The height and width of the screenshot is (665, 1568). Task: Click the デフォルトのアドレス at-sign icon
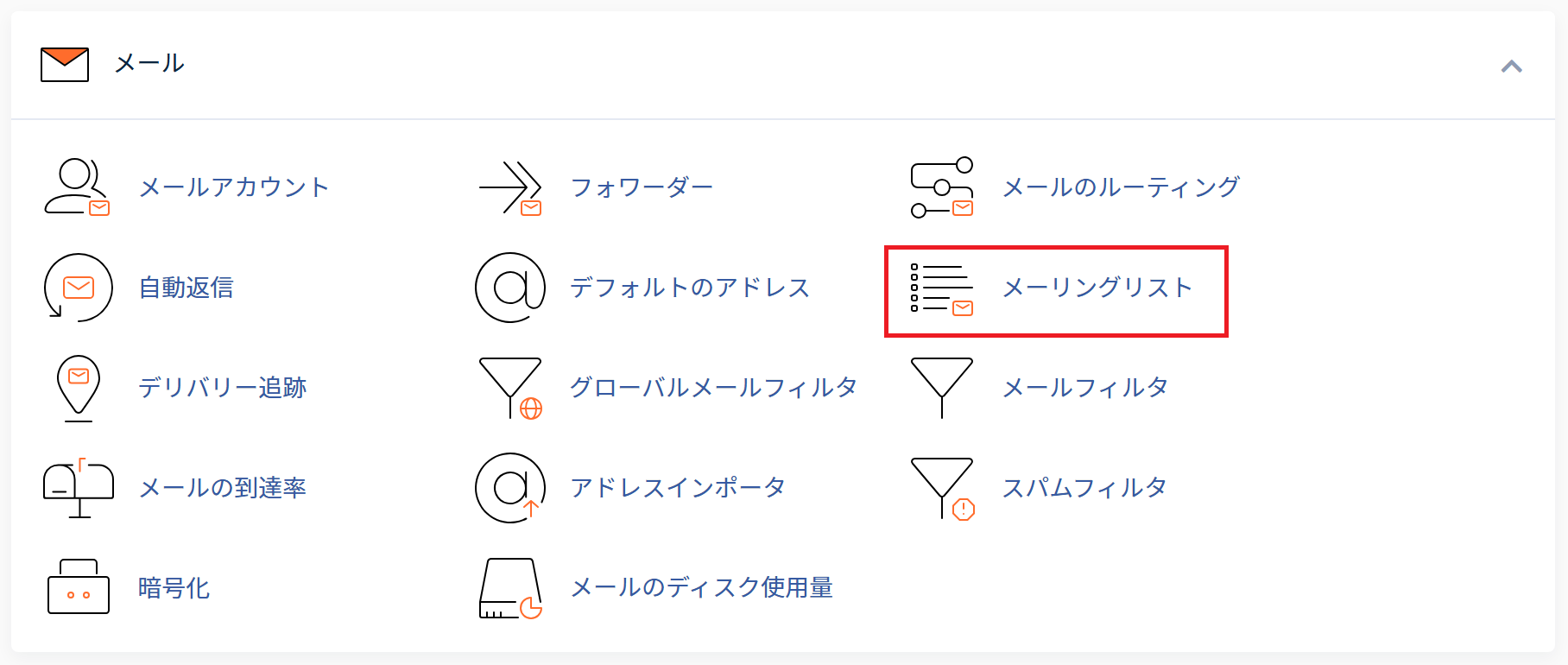pos(510,288)
